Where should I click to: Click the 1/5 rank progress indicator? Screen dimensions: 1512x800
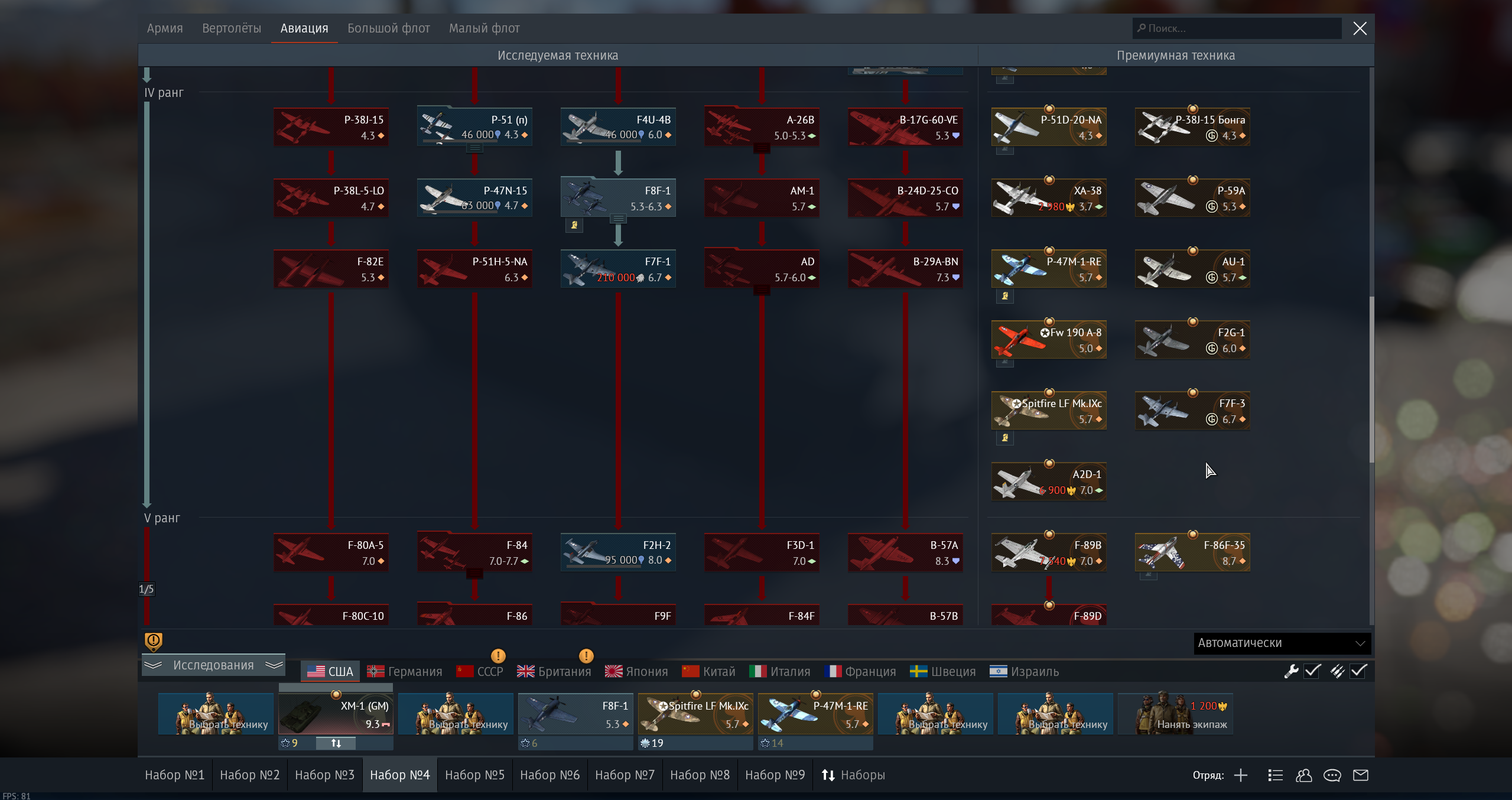click(x=146, y=589)
